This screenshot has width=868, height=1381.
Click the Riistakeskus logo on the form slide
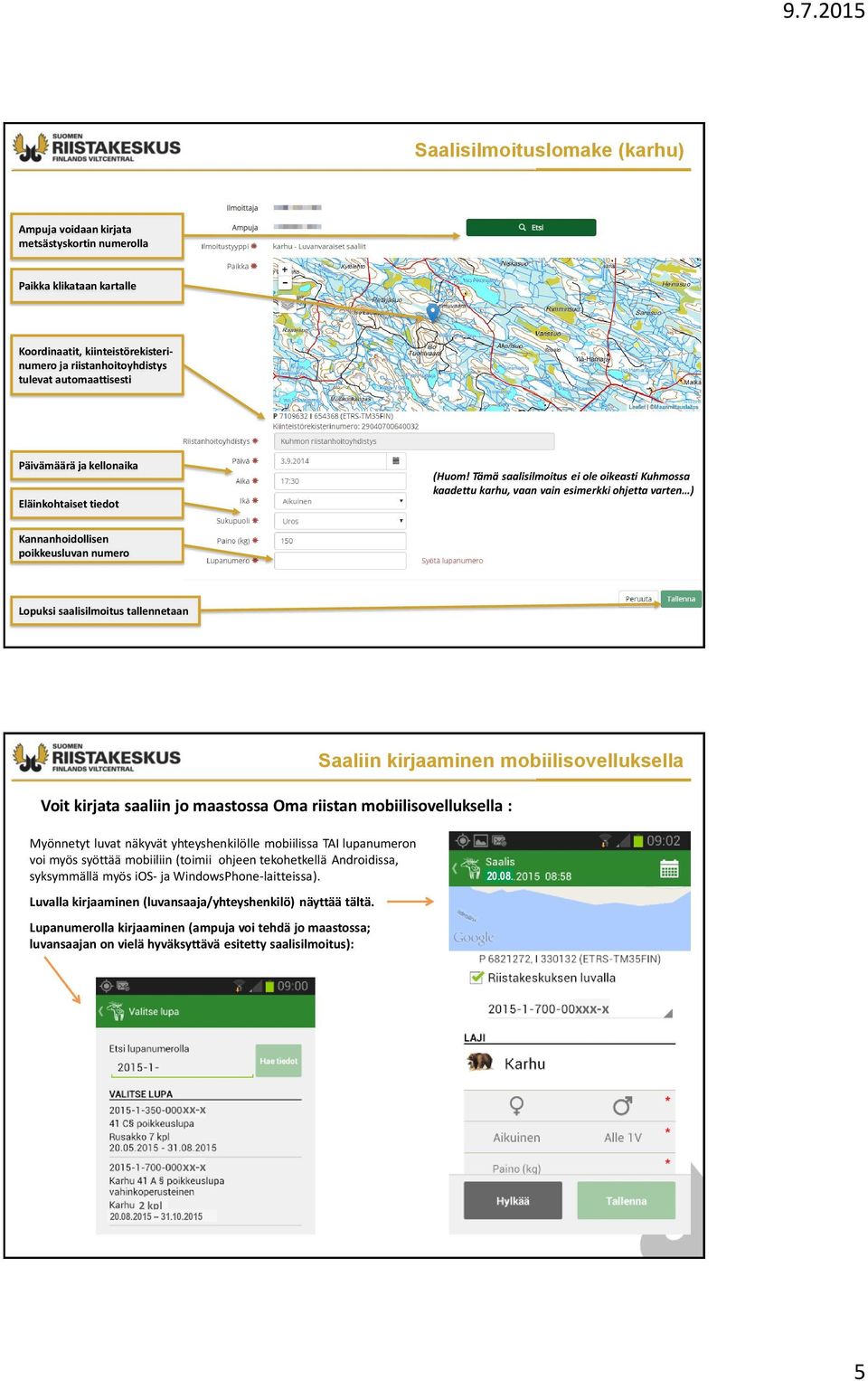[97, 147]
